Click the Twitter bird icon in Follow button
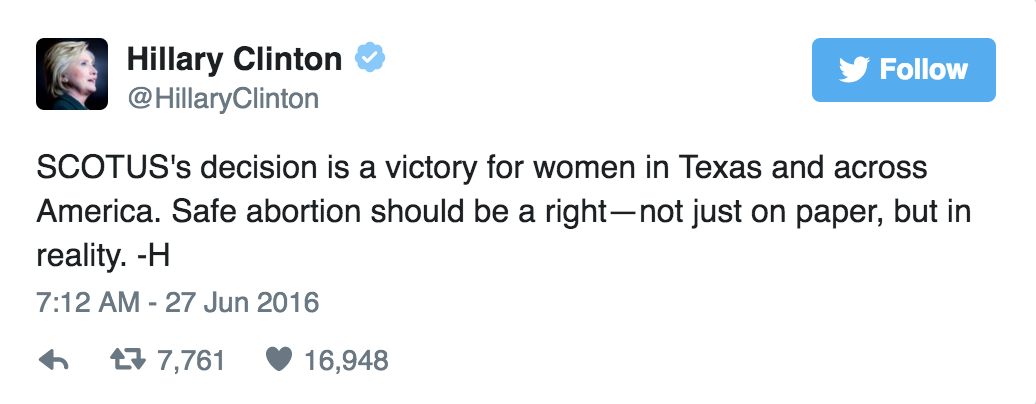This screenshot has width=1036, height=404. coord(853,70)
